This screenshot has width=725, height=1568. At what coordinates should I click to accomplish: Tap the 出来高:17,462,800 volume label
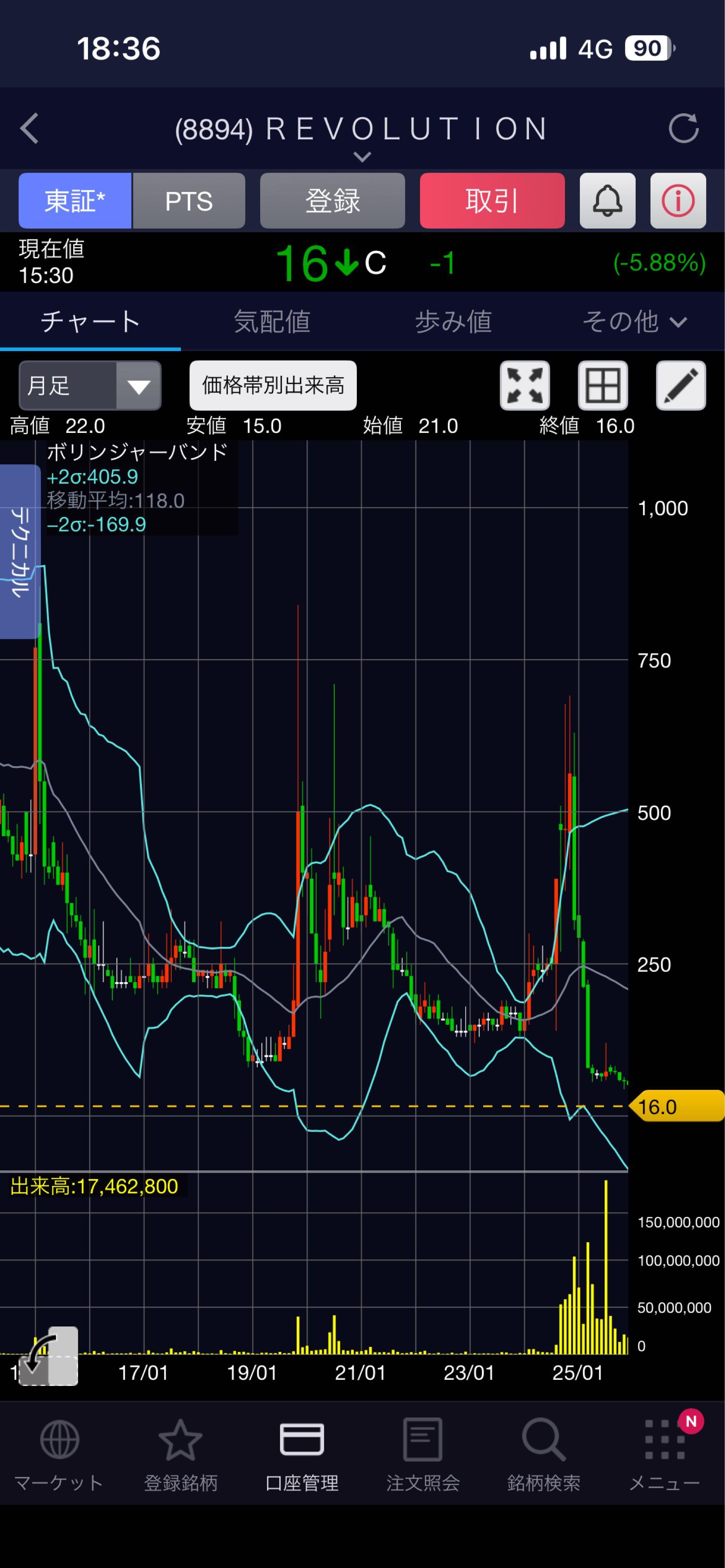pyautogui.click(x=95, y=1186)
